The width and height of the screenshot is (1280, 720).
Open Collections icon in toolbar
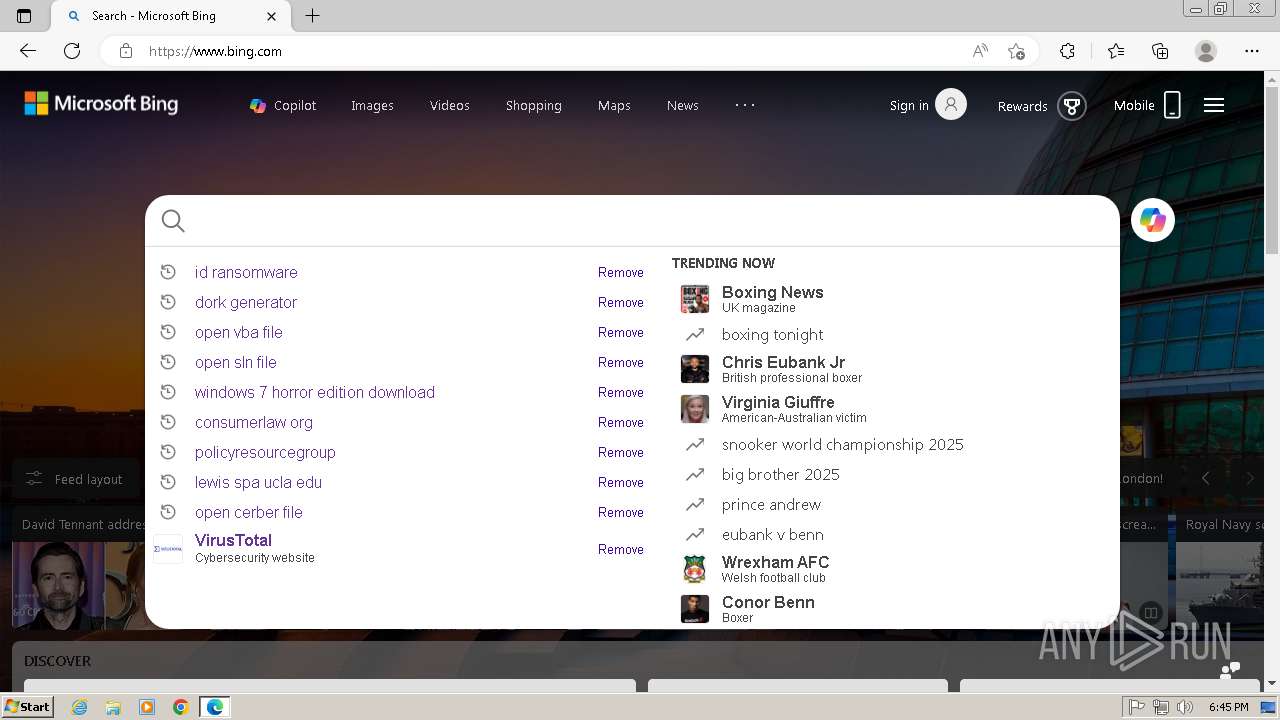point(1160,51)
